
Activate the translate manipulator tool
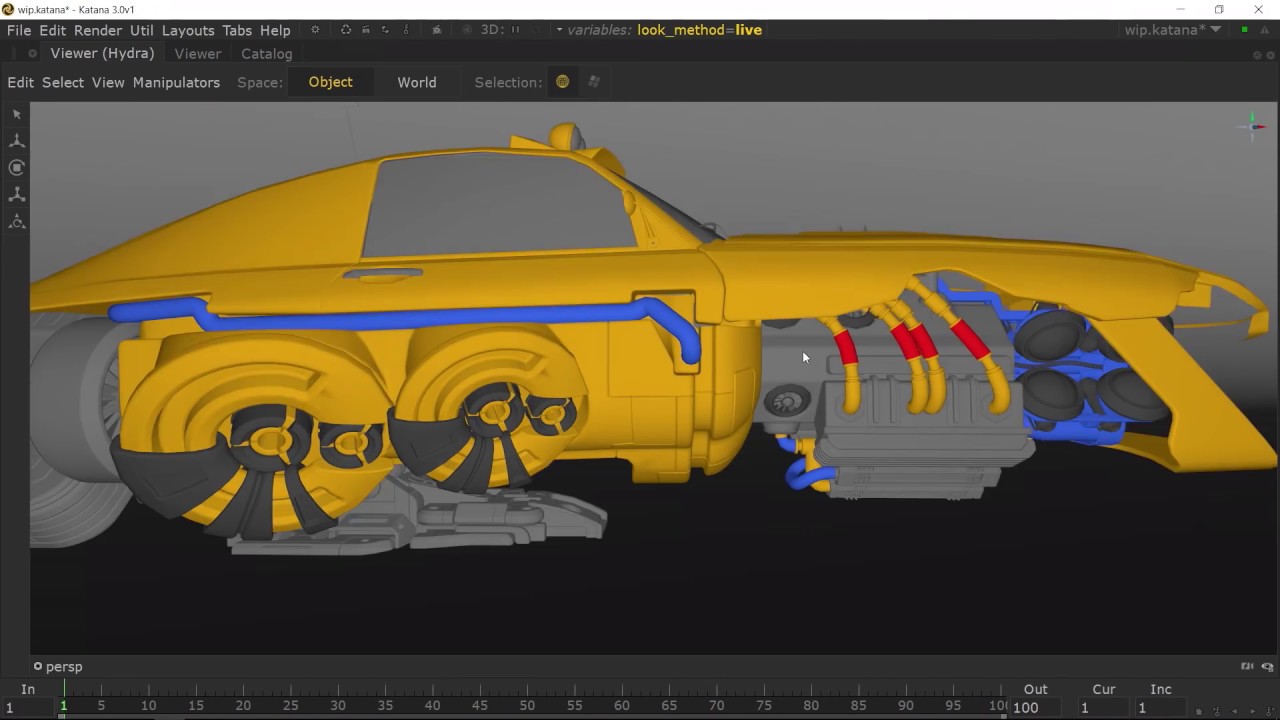(x=17, y=141)
